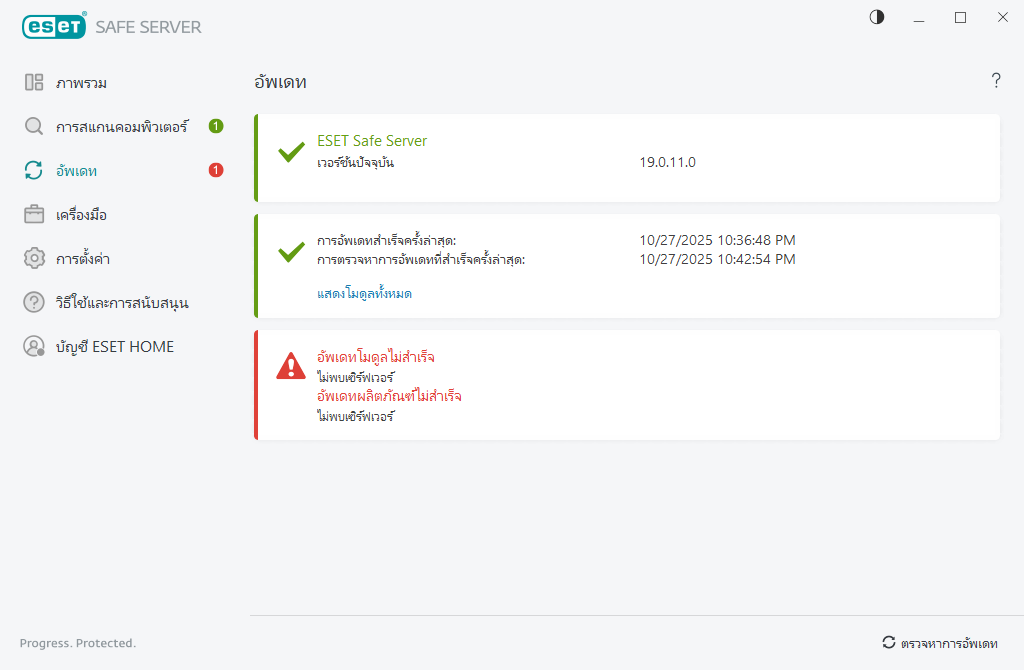This screenshot has height=670, width=1024.
Task: Click the red warning triangle for failed update
Action: click(290, 368)
